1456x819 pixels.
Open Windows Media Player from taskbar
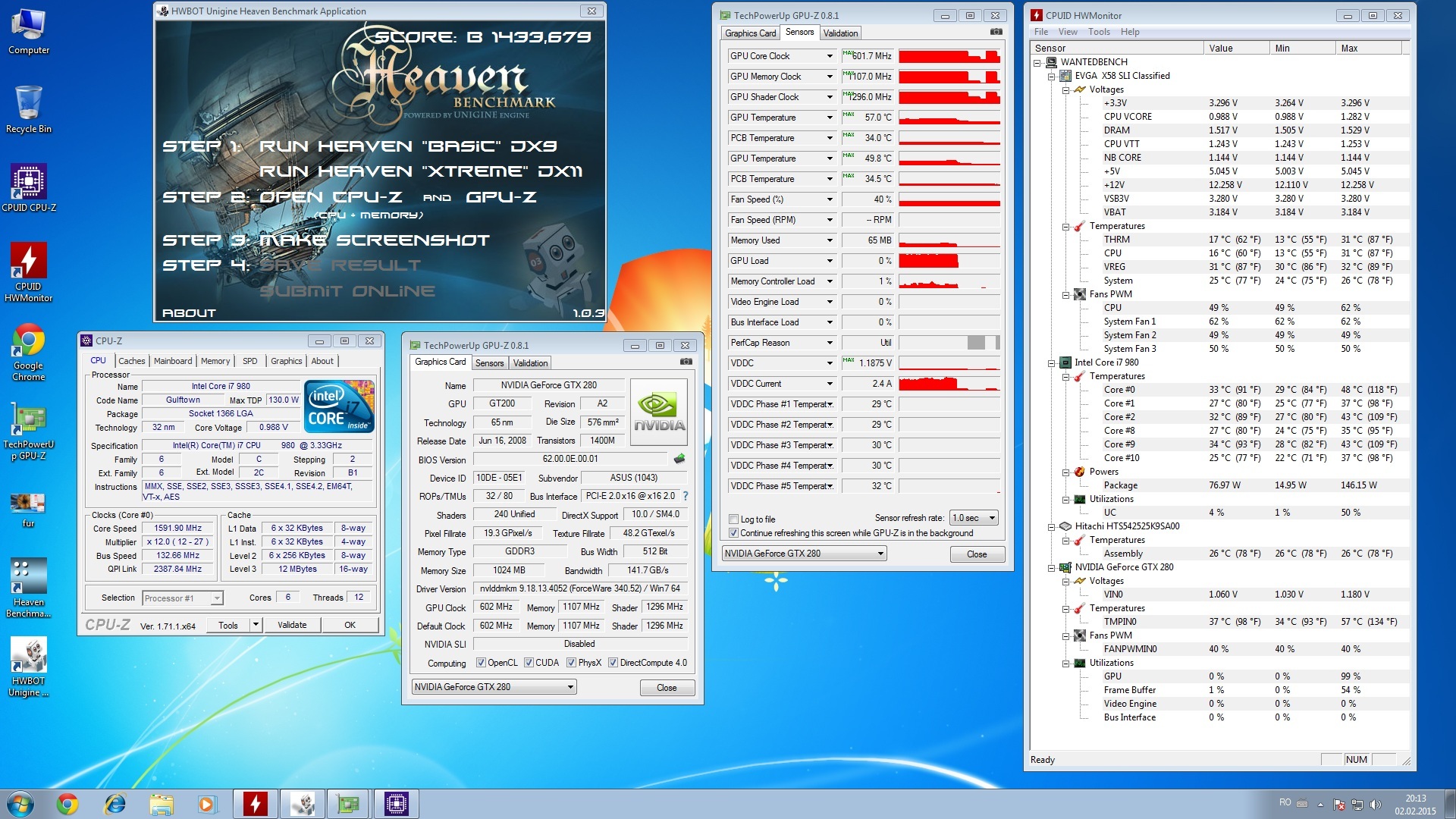point(207,804)
